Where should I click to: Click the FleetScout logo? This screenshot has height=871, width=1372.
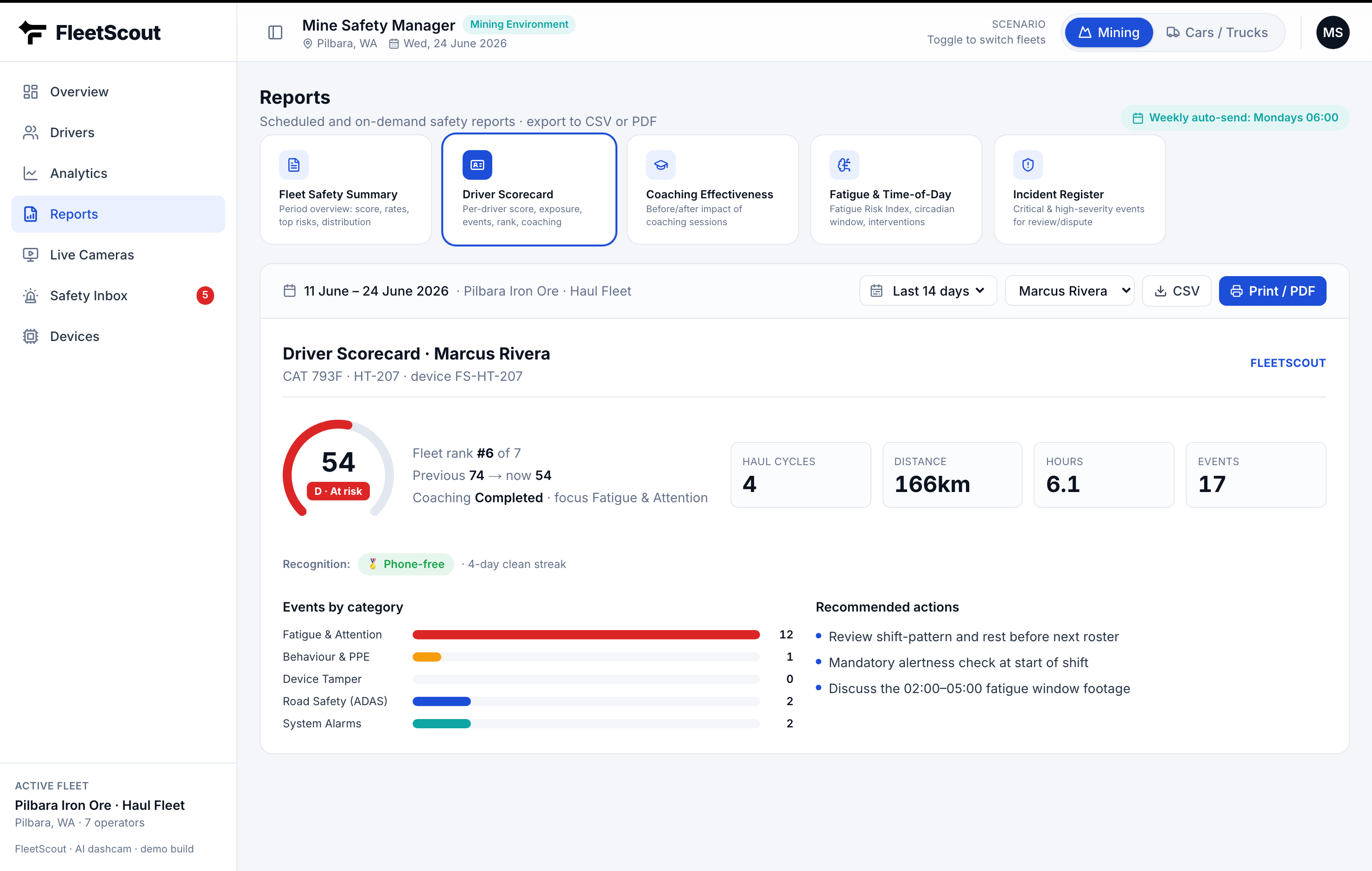[x=89, y=32]
